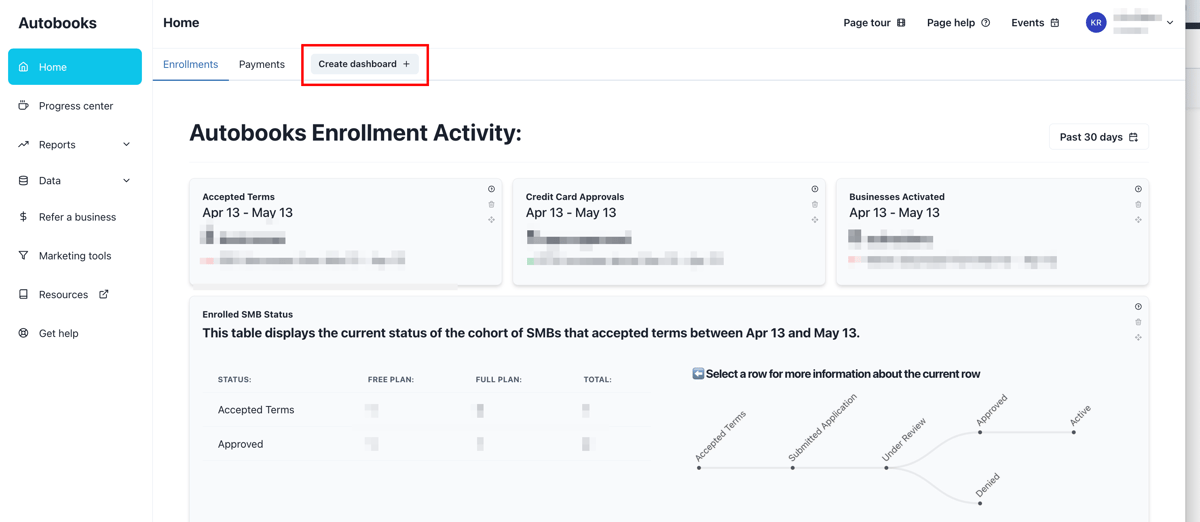Click the Autobooks logo text
Image resolution: width=1200 pixels, height=522 pixels.
[57, 23]
